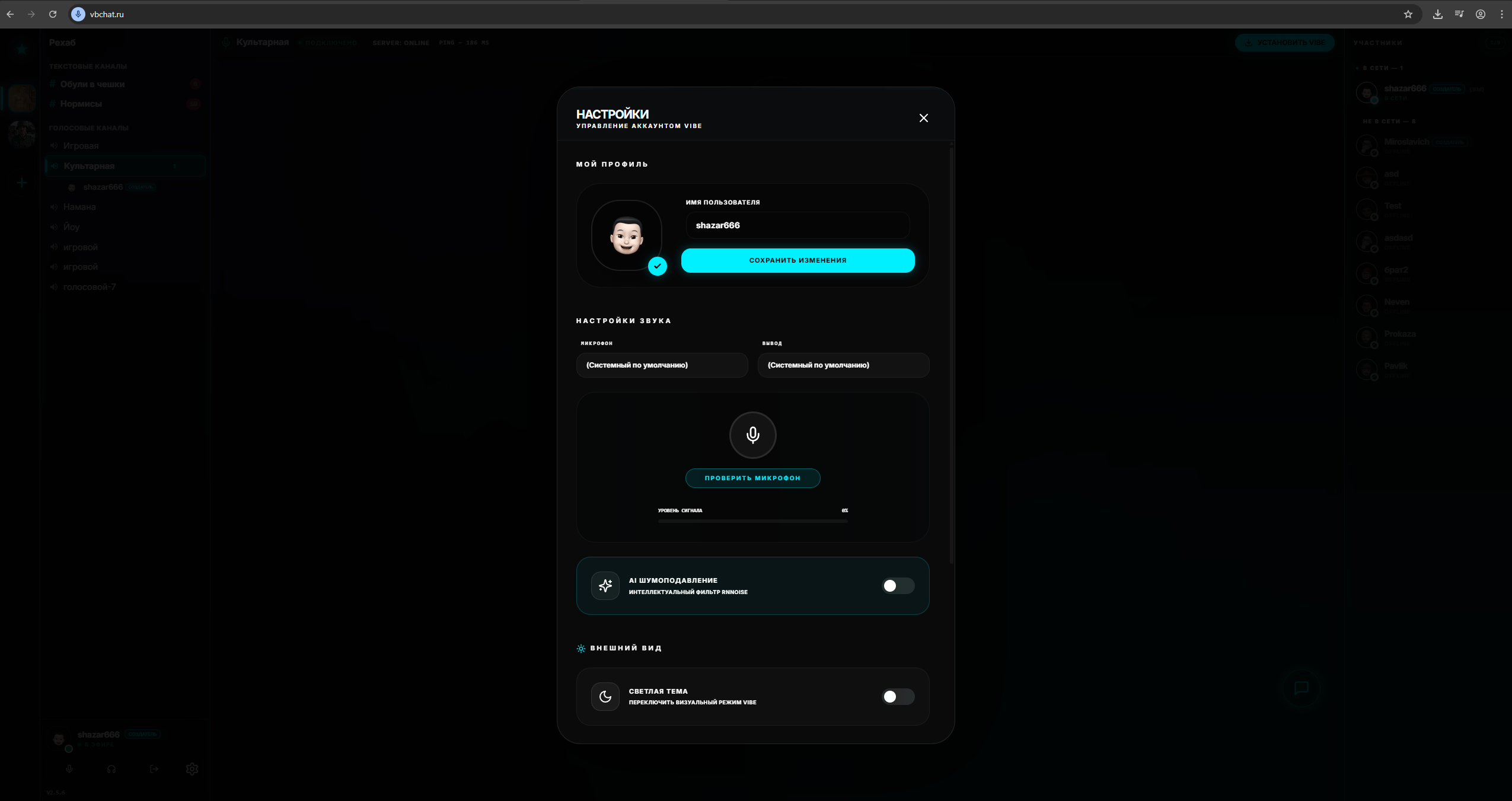The image size is (1512, 801).
Task: Click the star home icon in server rail
Action: tap(22, 49)
